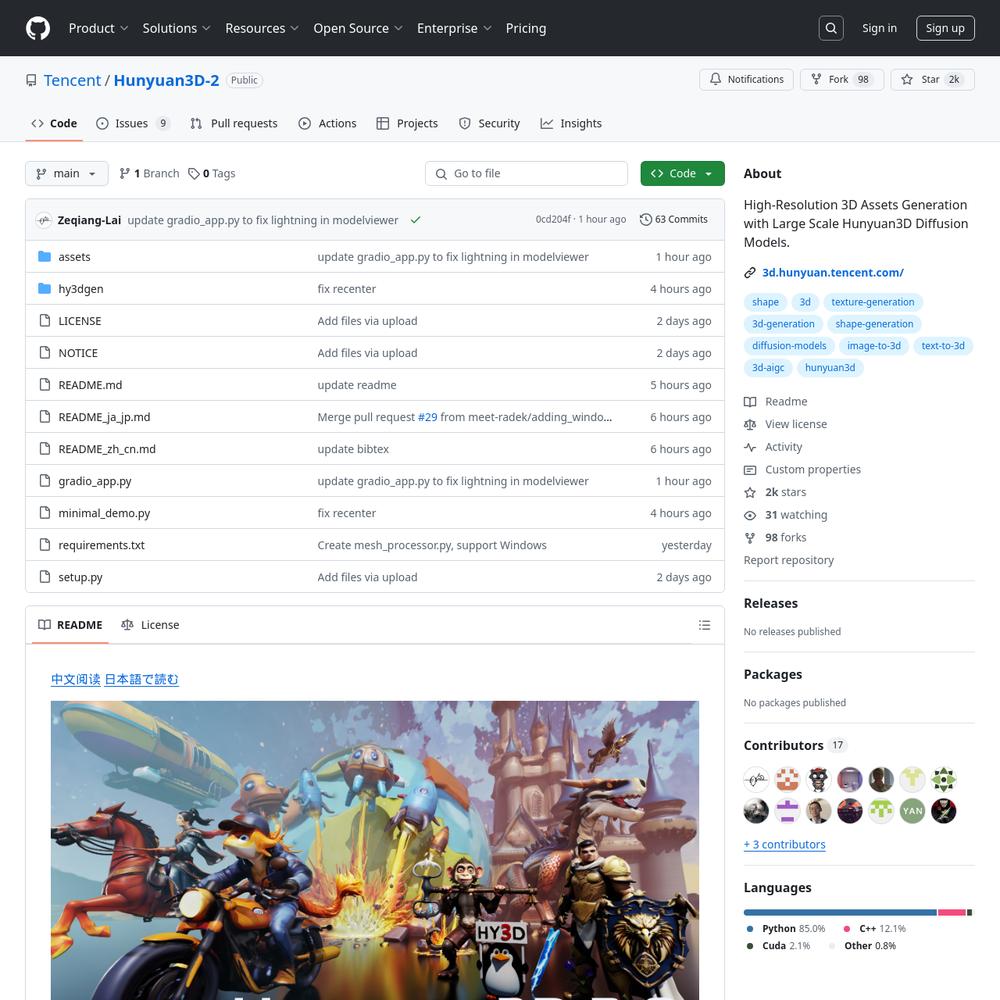Open the search magnifier button

[830, 28]
